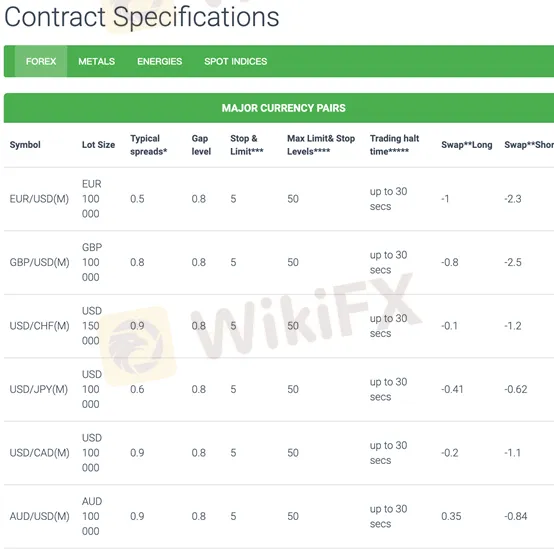Click the Max Limit & Stop Levels header
The height and width of the screenshot is (549, 554).
321,145
